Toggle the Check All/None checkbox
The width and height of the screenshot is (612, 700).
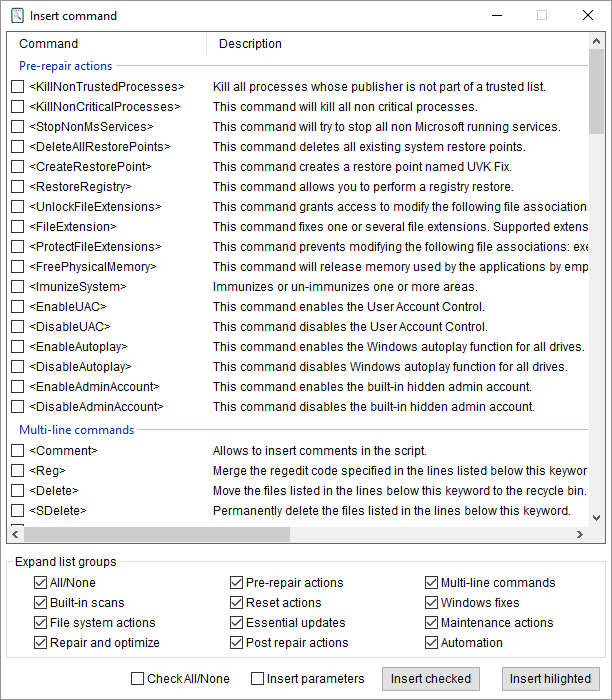click(x=138, y=679)
